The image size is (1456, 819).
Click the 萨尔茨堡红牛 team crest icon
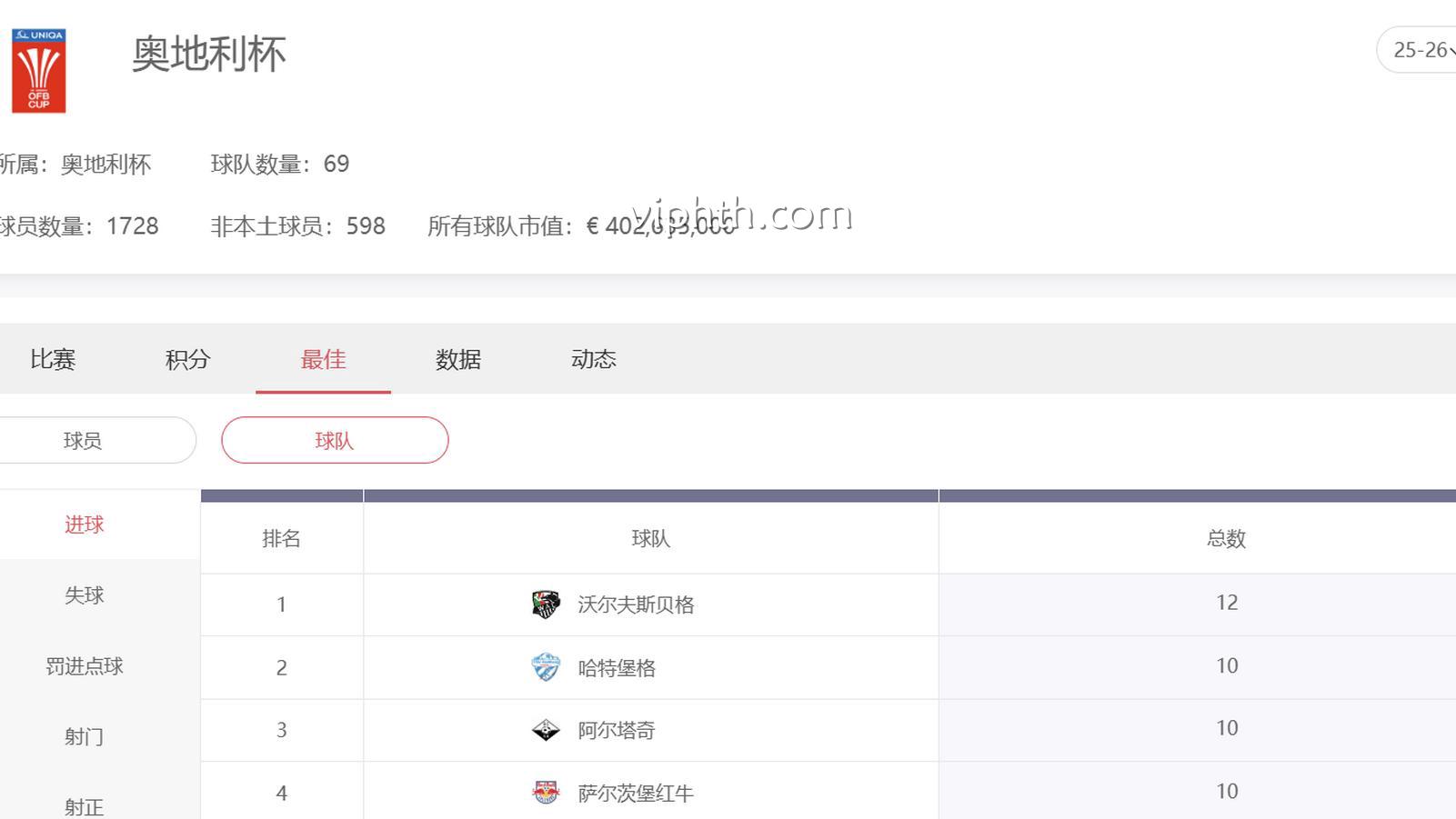click(546, 793)
